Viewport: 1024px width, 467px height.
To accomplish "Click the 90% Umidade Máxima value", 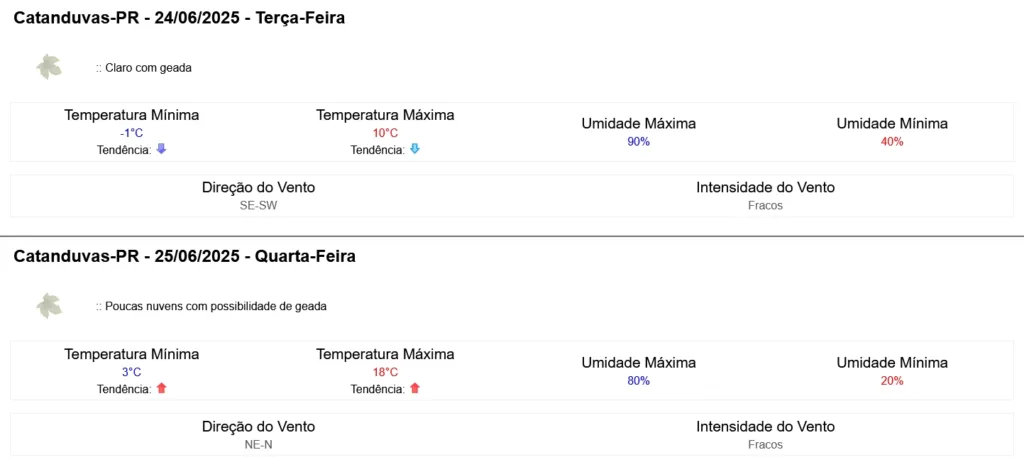I will coord(639,142).
